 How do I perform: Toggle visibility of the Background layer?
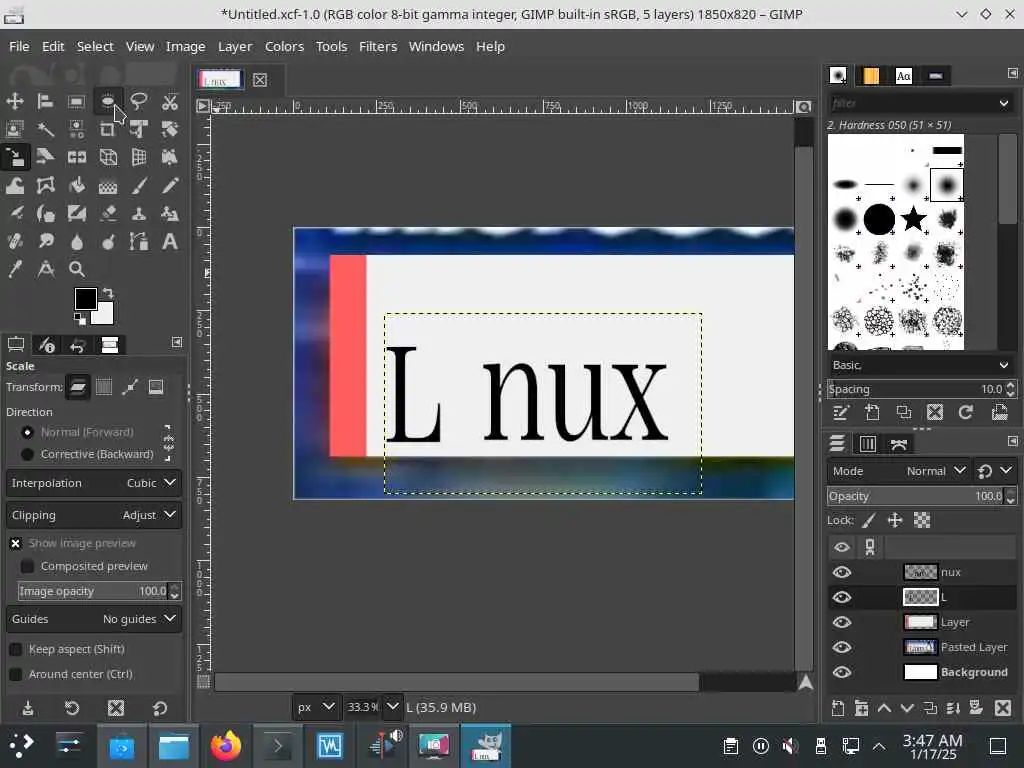842,672
